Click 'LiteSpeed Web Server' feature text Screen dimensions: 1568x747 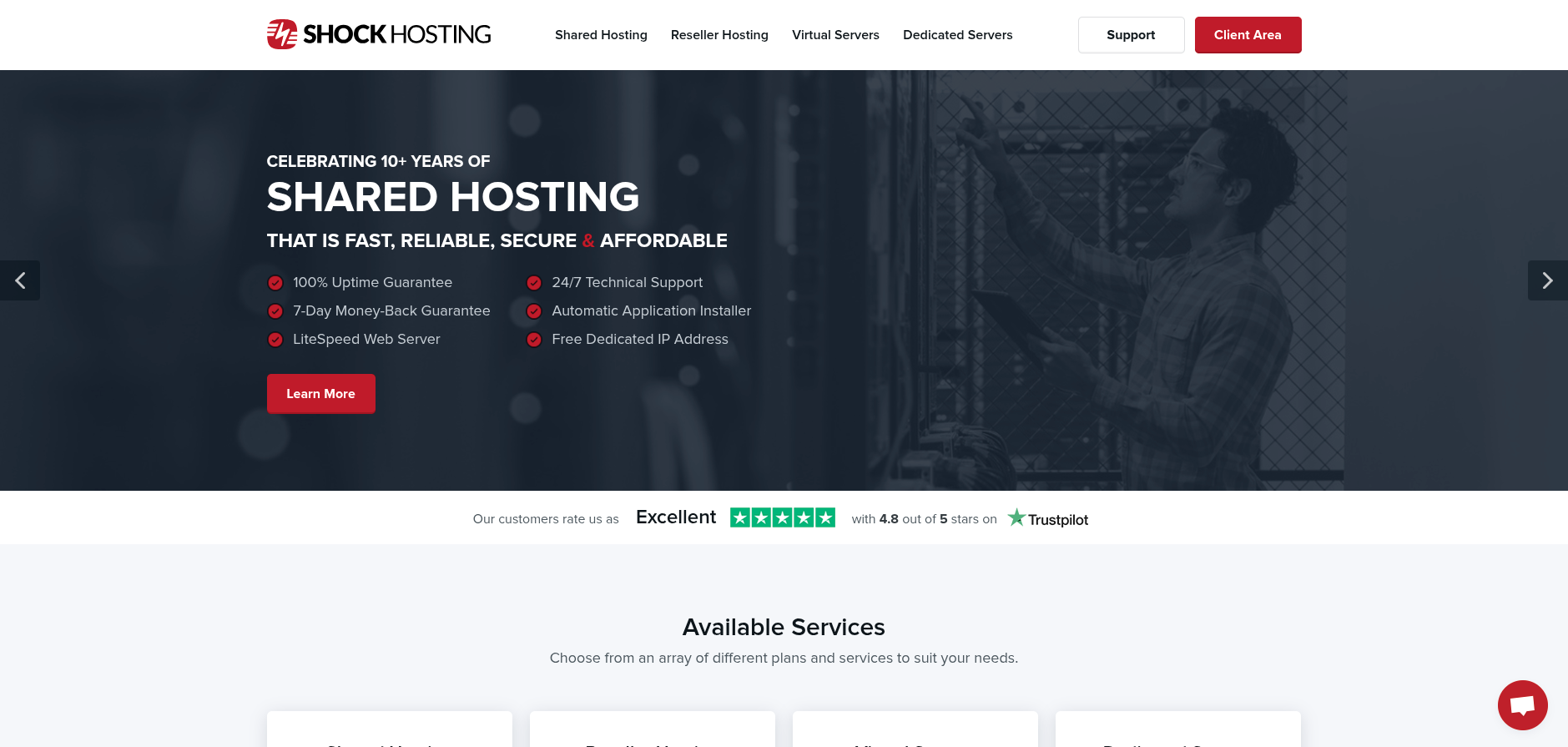(x=366, y=339)
